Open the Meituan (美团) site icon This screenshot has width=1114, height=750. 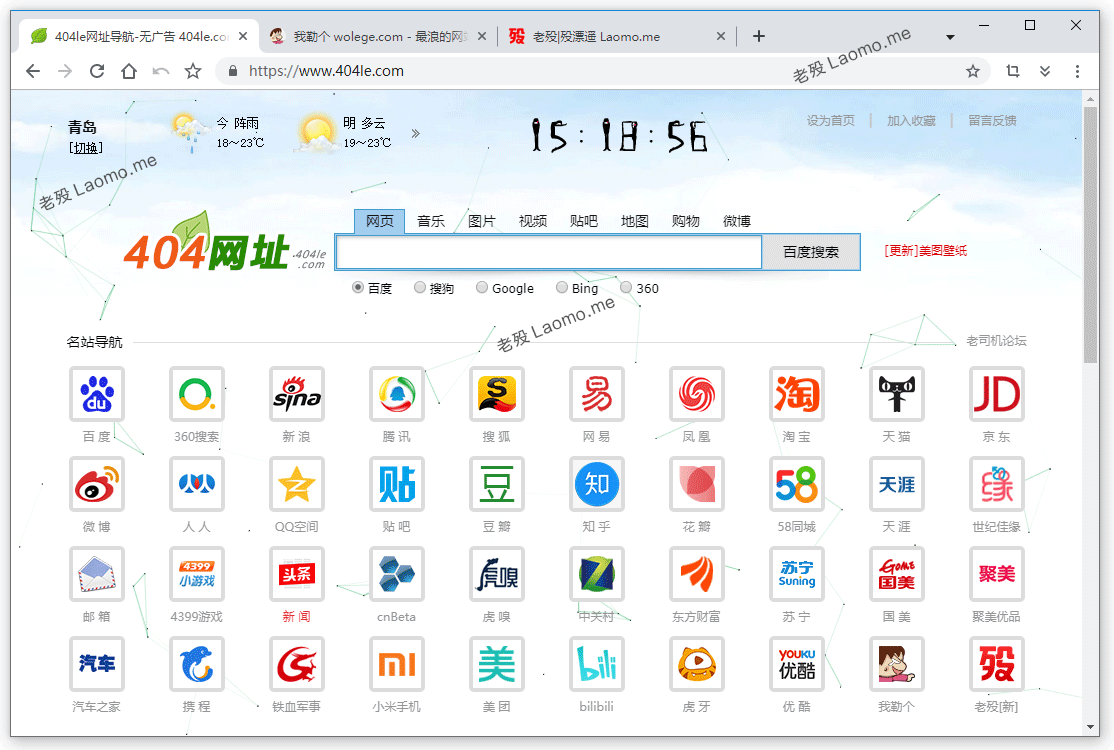pyautogui.click(x=497, y=665)
